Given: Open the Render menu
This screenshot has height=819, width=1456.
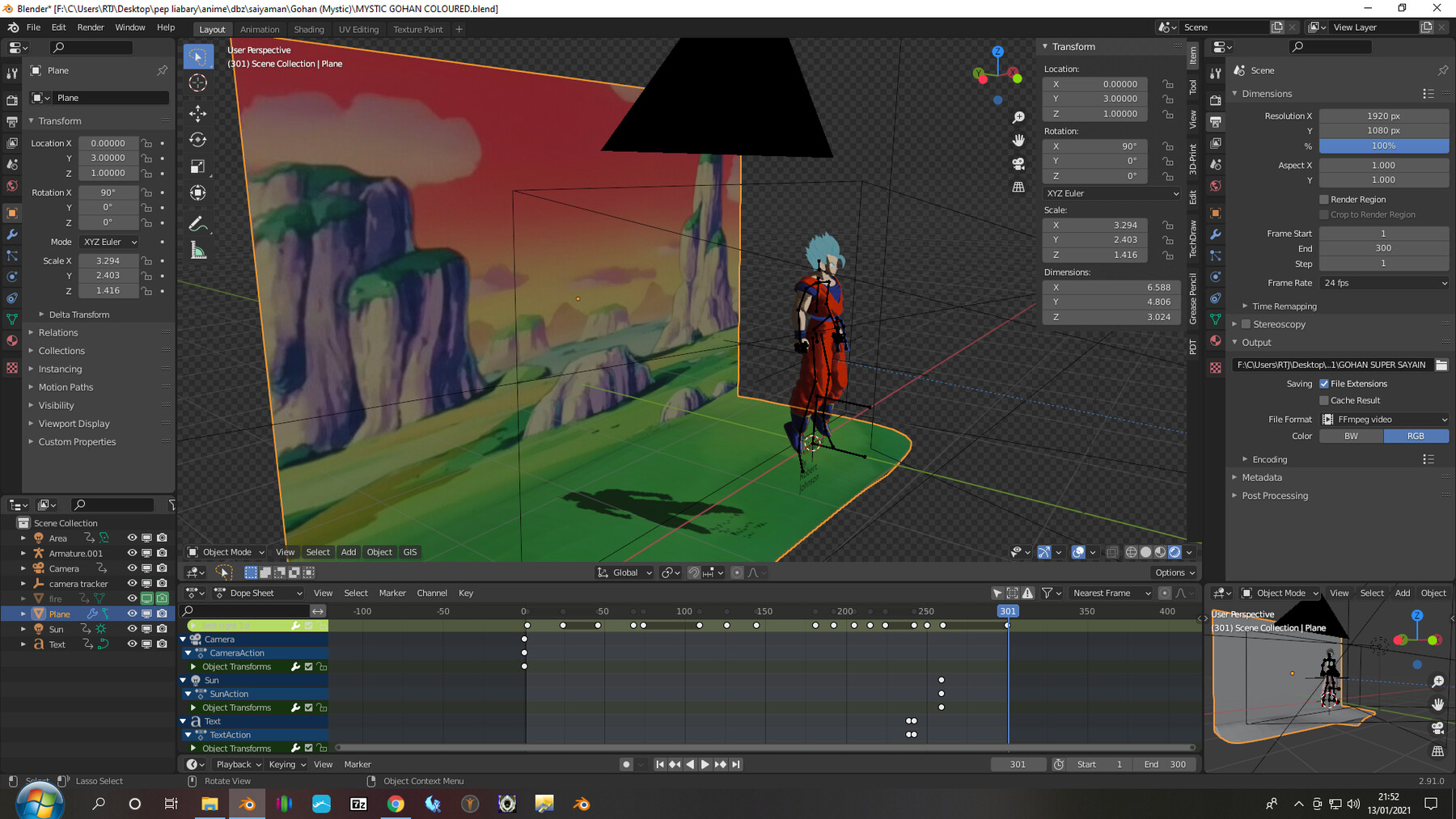Looking at the screenshot, I should point(91,27).
